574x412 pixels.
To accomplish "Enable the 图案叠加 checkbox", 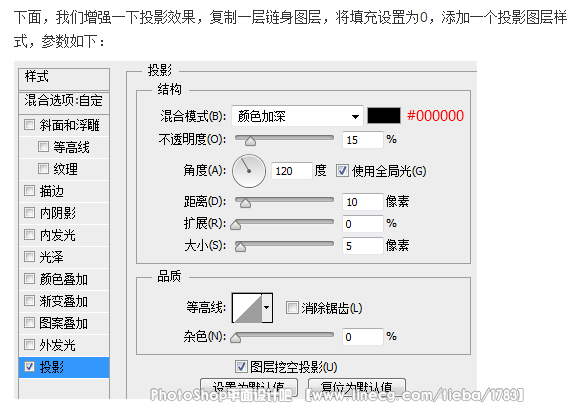I will coord(29,323).
